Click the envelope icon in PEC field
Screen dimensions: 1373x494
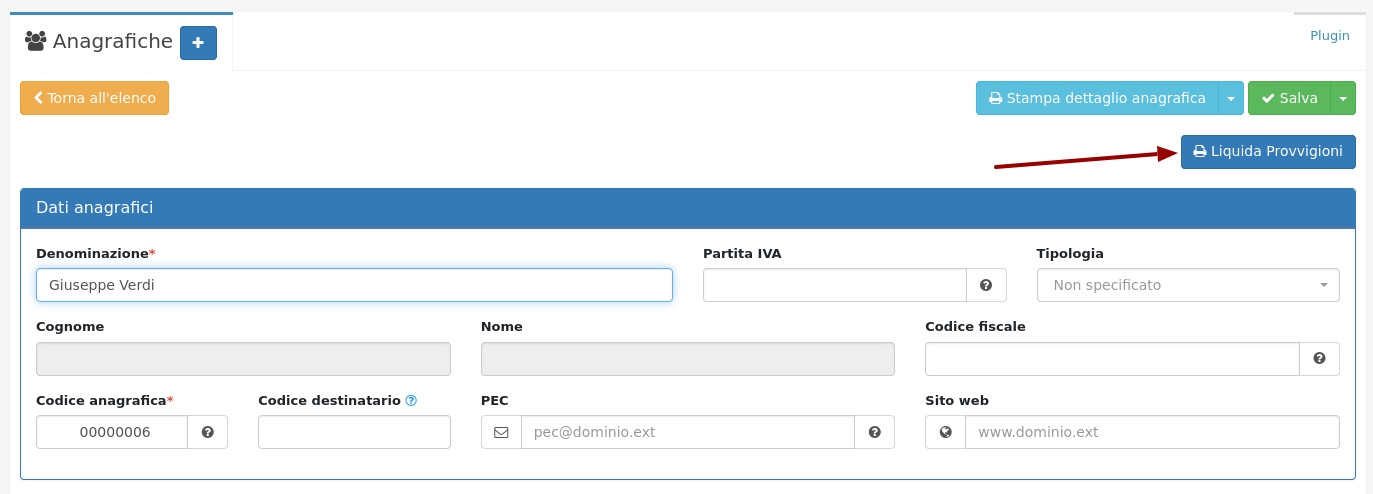501,432
